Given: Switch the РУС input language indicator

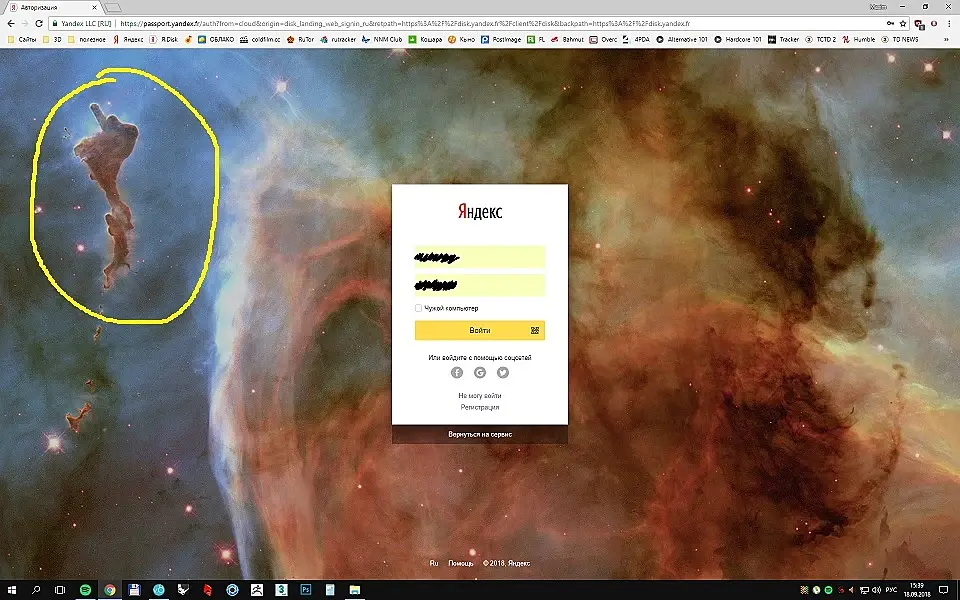Looking at the screenshot, I should click(891, 590).
